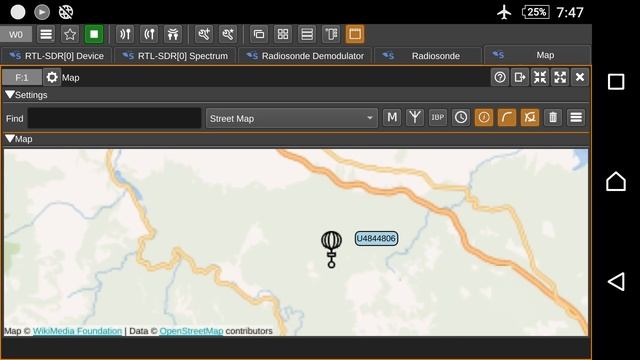Add a MIMO device to workspace

173,34
